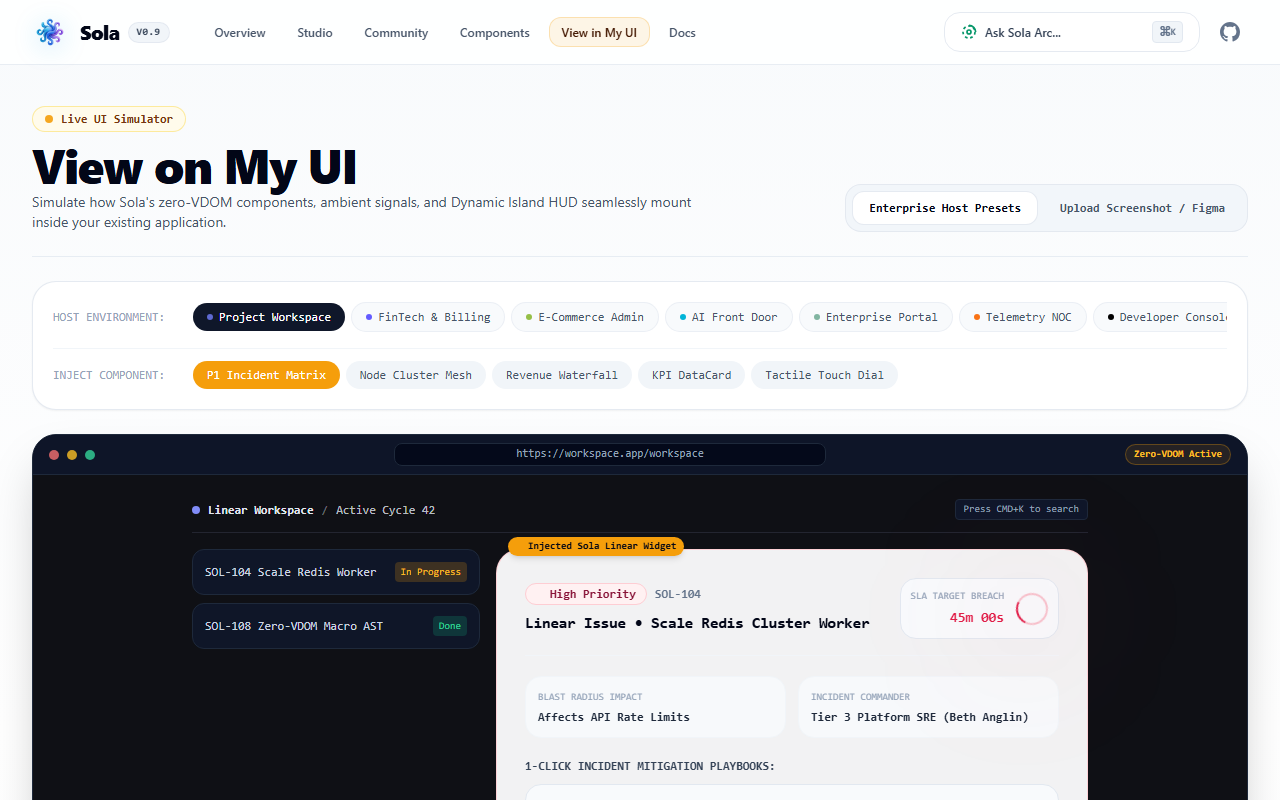The image size is (1280, 800).
Task: Open the GitHub repository icon
Action: [x=1230, y=32]
